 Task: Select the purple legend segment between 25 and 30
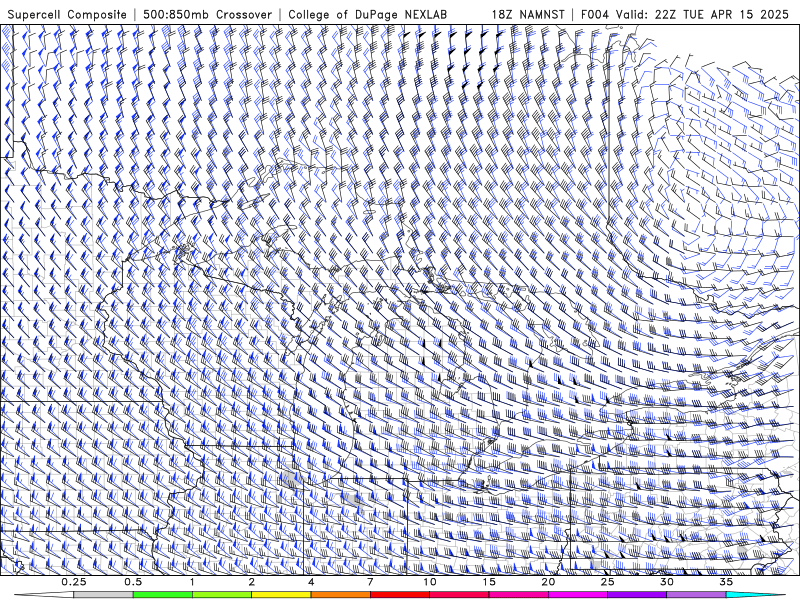tap(637, 595)
